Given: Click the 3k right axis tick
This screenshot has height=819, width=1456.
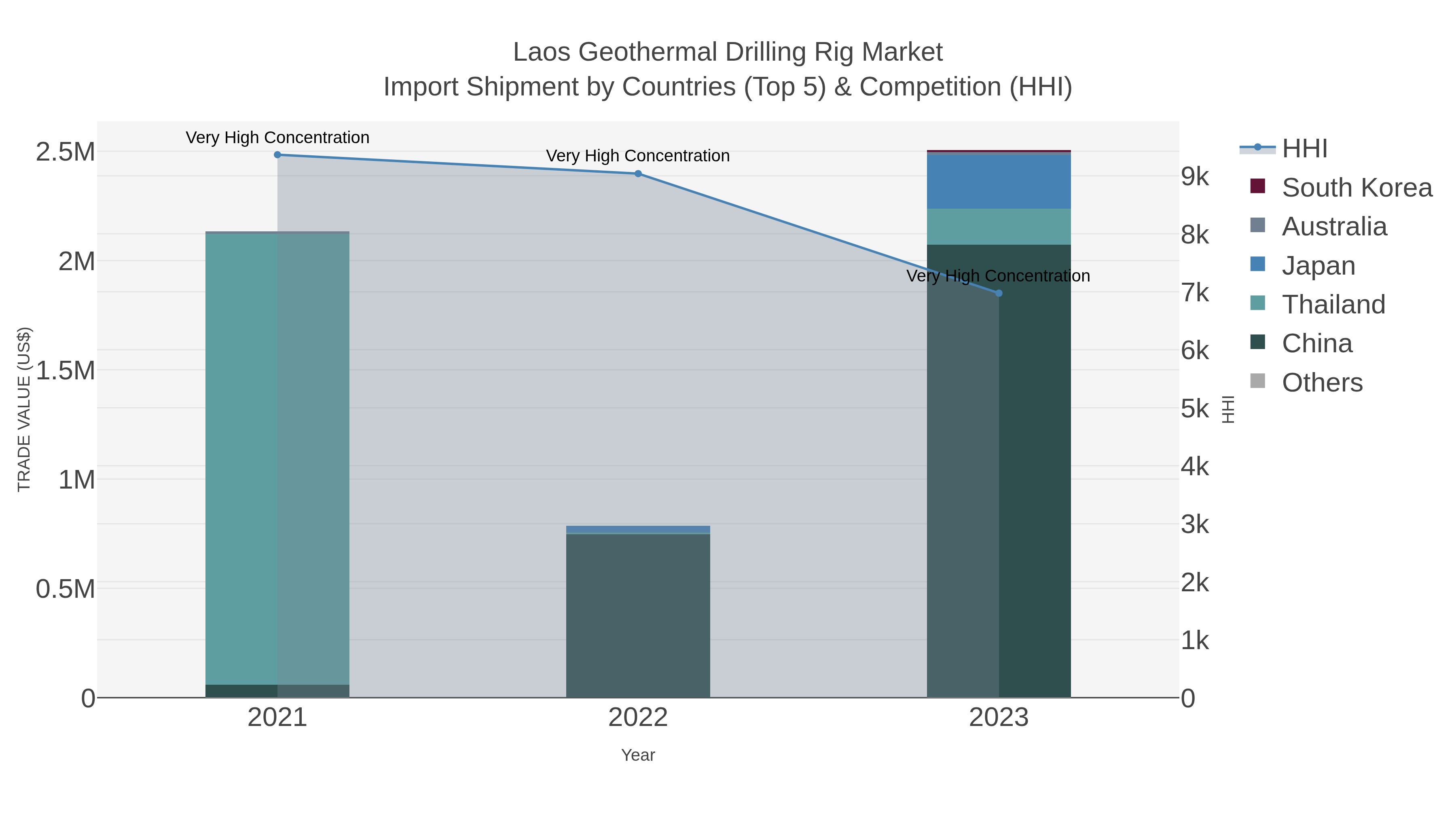Looking at the screenshot, I should (x=1195, y=525).
